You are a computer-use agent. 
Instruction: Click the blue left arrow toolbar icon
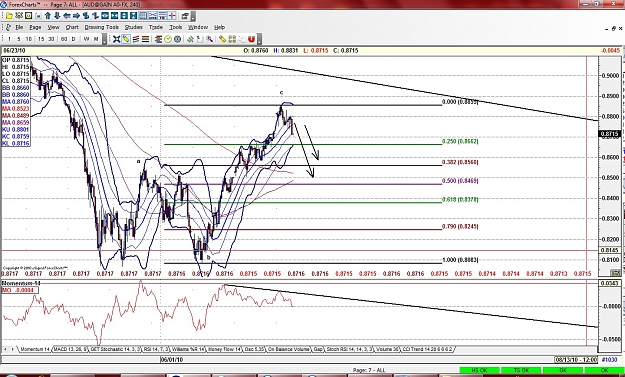tap(67, 16)
